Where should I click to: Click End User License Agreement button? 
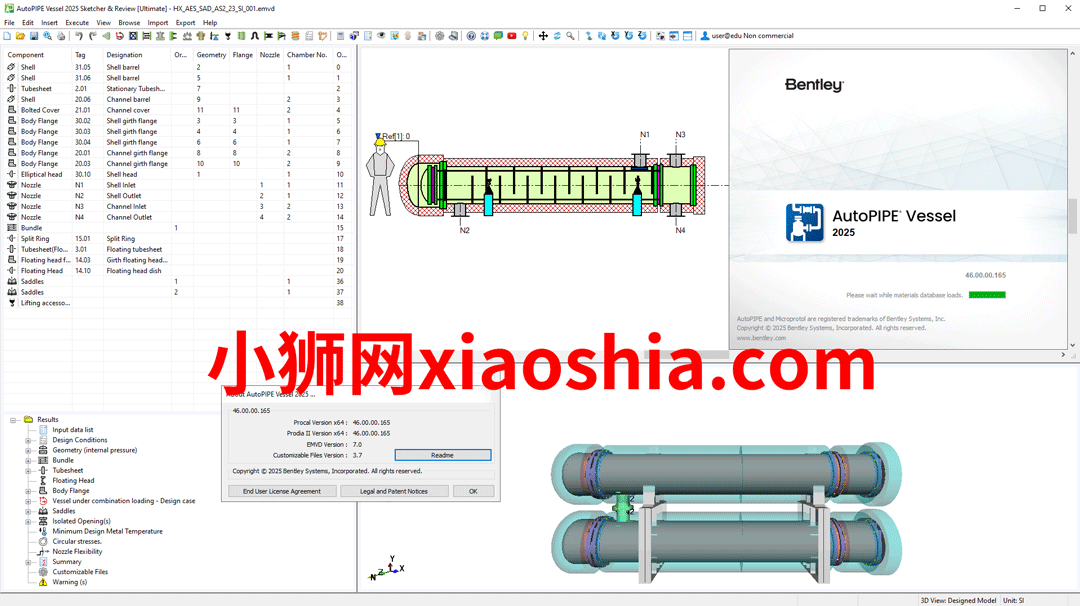pos(282,491)
